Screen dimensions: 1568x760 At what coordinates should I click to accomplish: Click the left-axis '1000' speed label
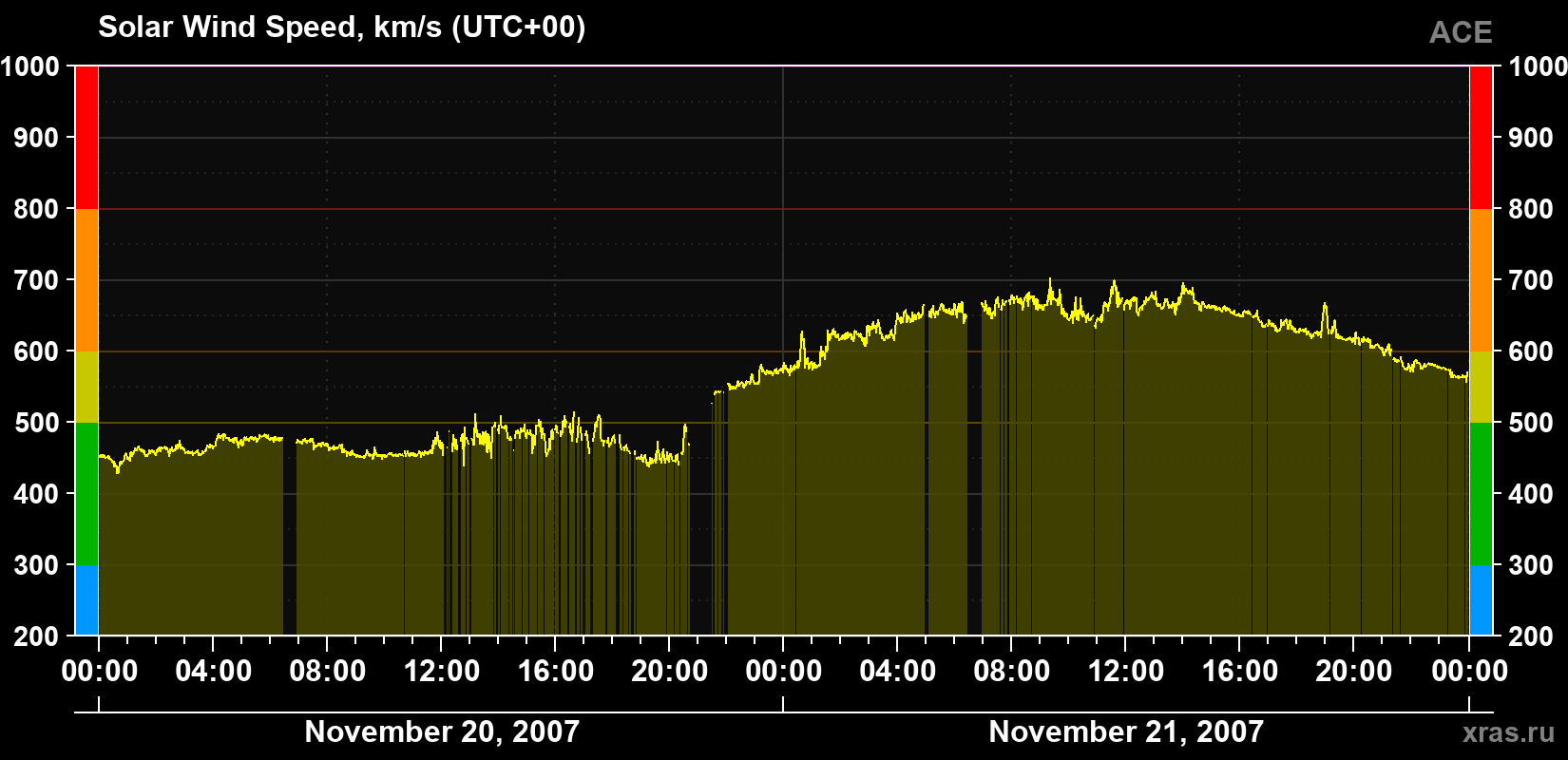[x=30, y=66]
